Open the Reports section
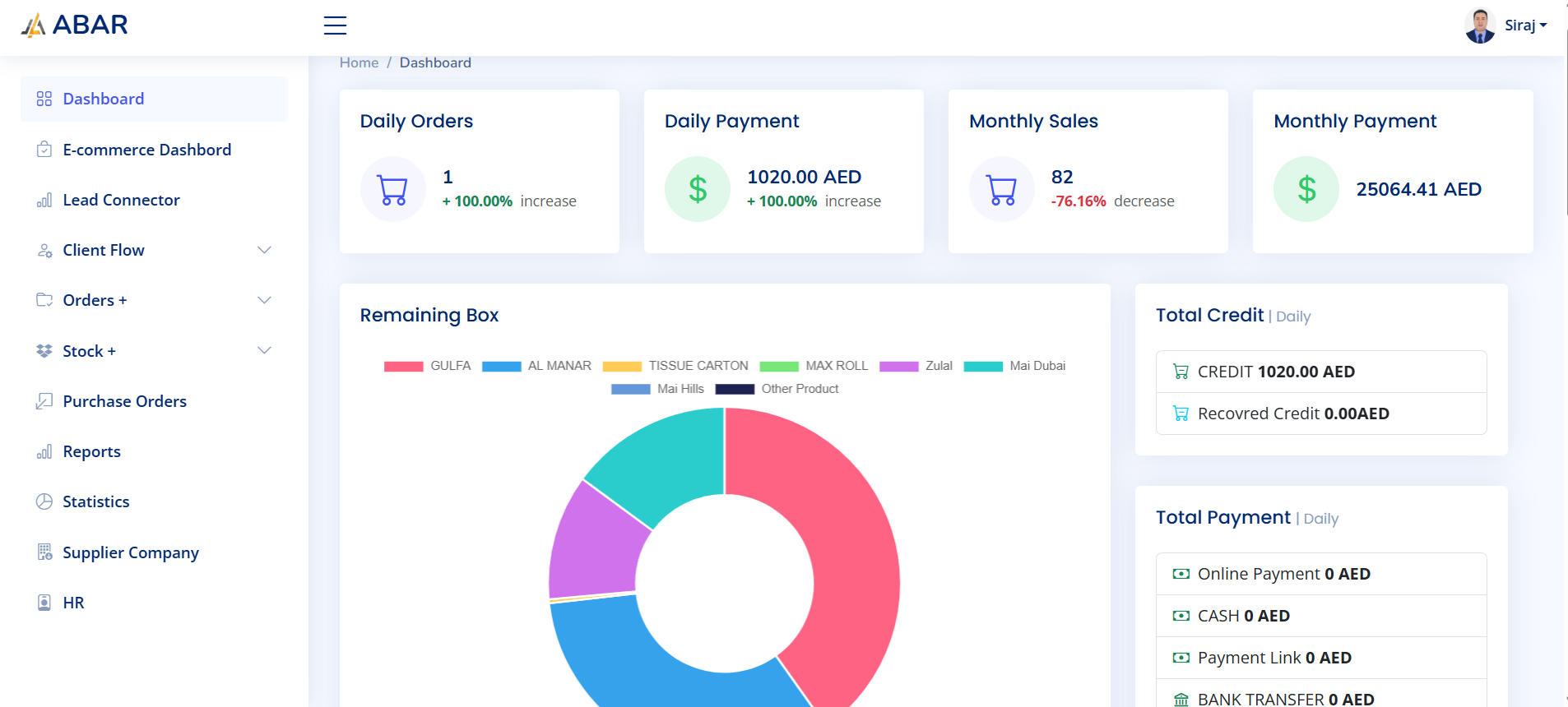Viewport: 1568px width, 707px height. [x=154, y=451]
